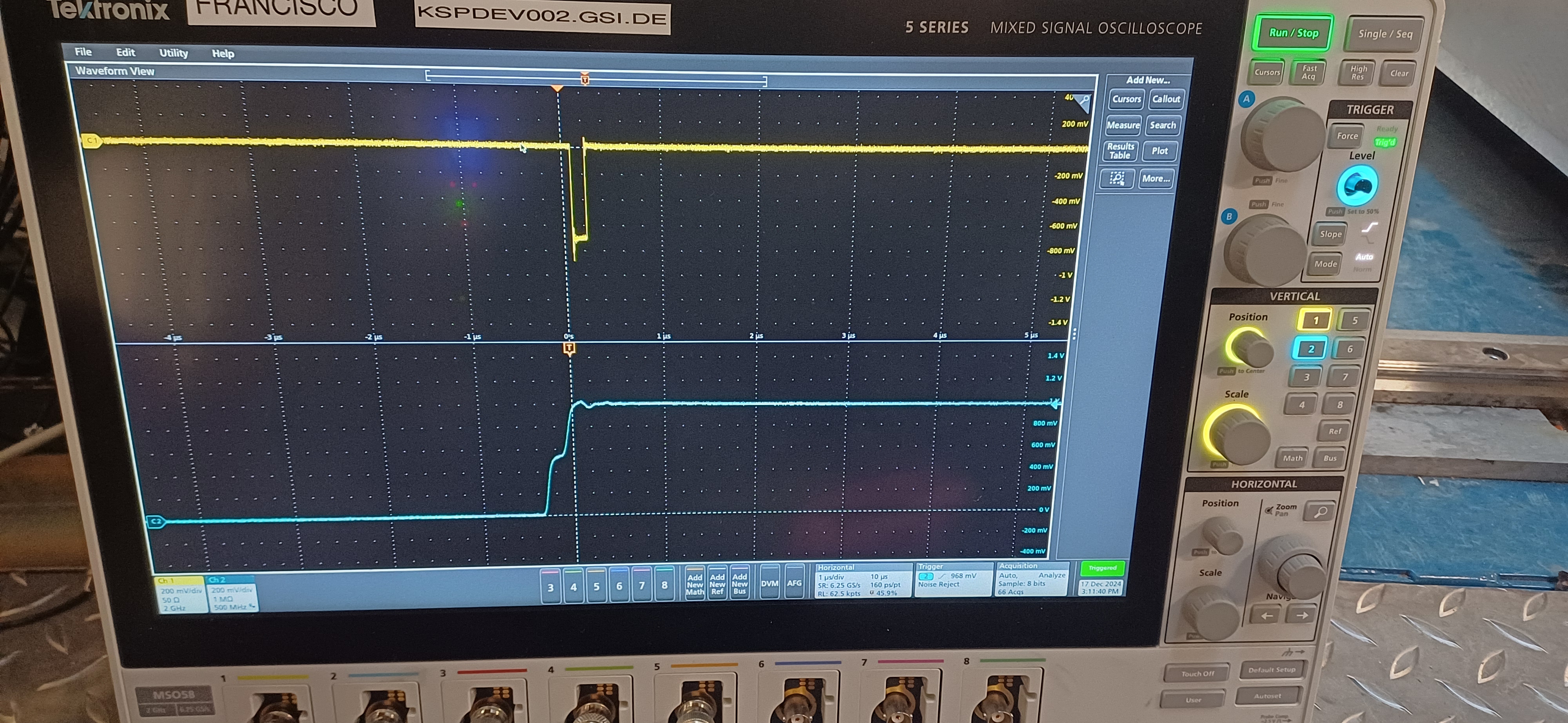Click Add New Math button

pos(695,584)
